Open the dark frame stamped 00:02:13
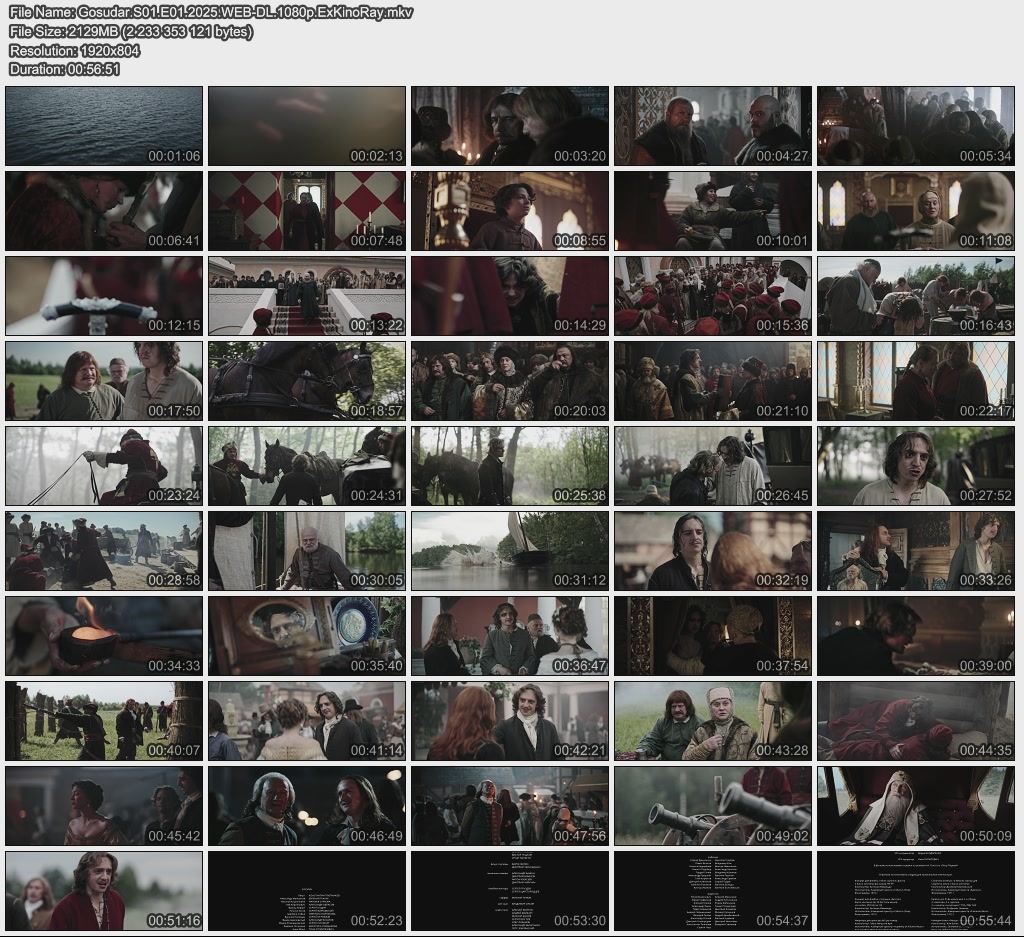Image resolution: width=1024 pixels, height=937 pixels. pos(307,126)
